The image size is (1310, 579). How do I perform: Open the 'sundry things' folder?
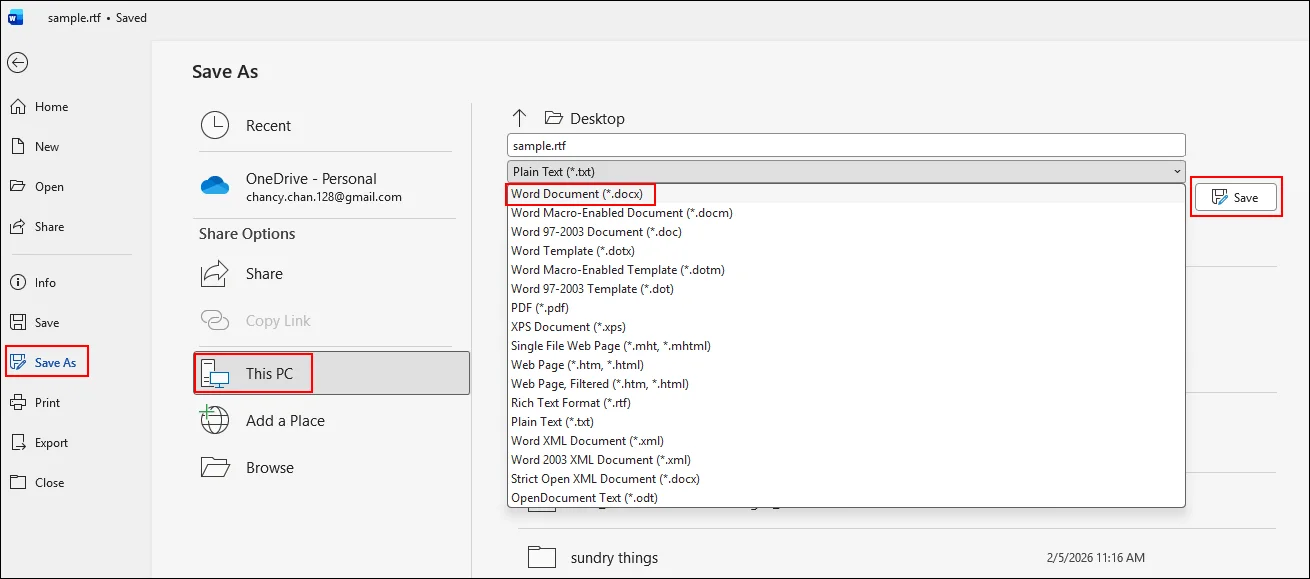[x=614, y=558]
